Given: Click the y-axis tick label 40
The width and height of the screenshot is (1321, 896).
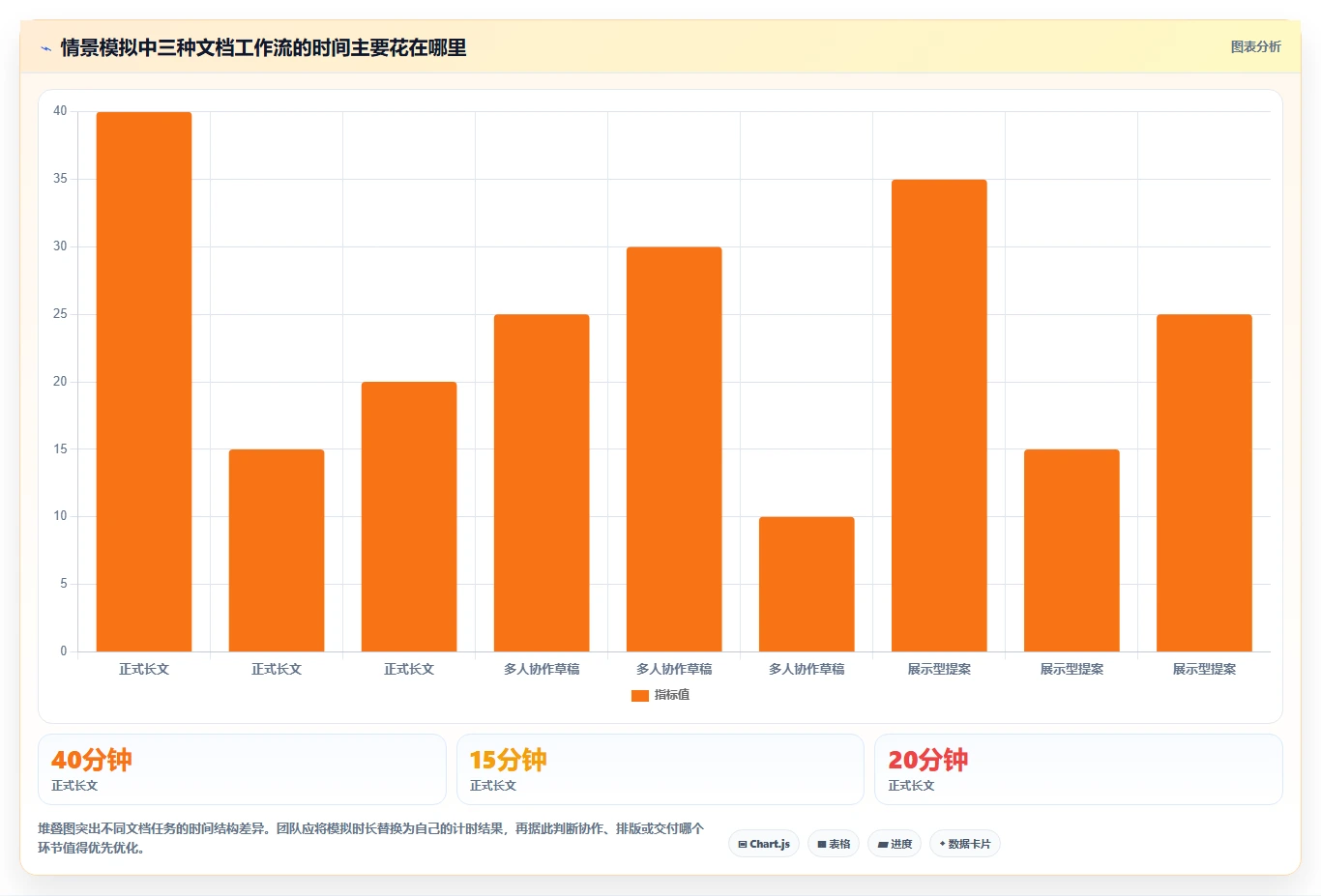Looking at the screenshot, I should click(x=60, y=111).
